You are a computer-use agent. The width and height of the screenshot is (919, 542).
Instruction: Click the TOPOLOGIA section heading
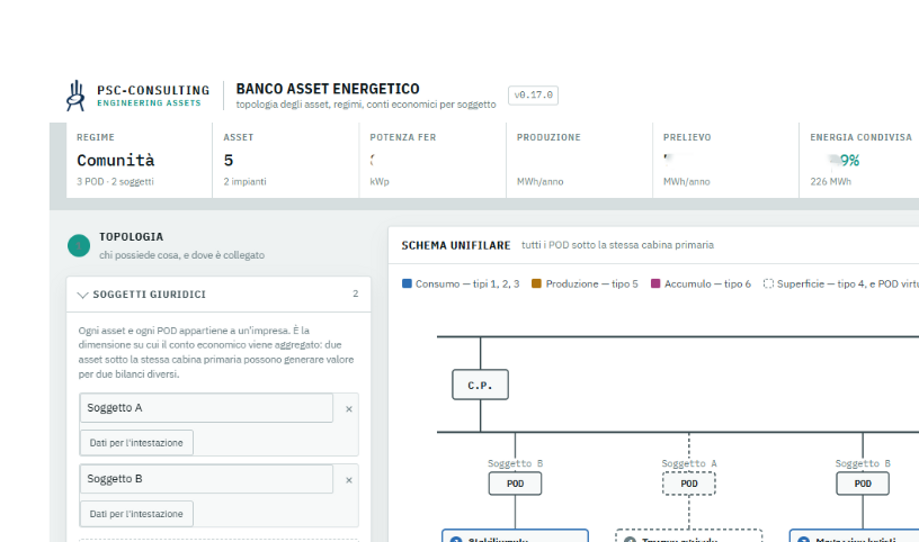(x=131, y=237)
